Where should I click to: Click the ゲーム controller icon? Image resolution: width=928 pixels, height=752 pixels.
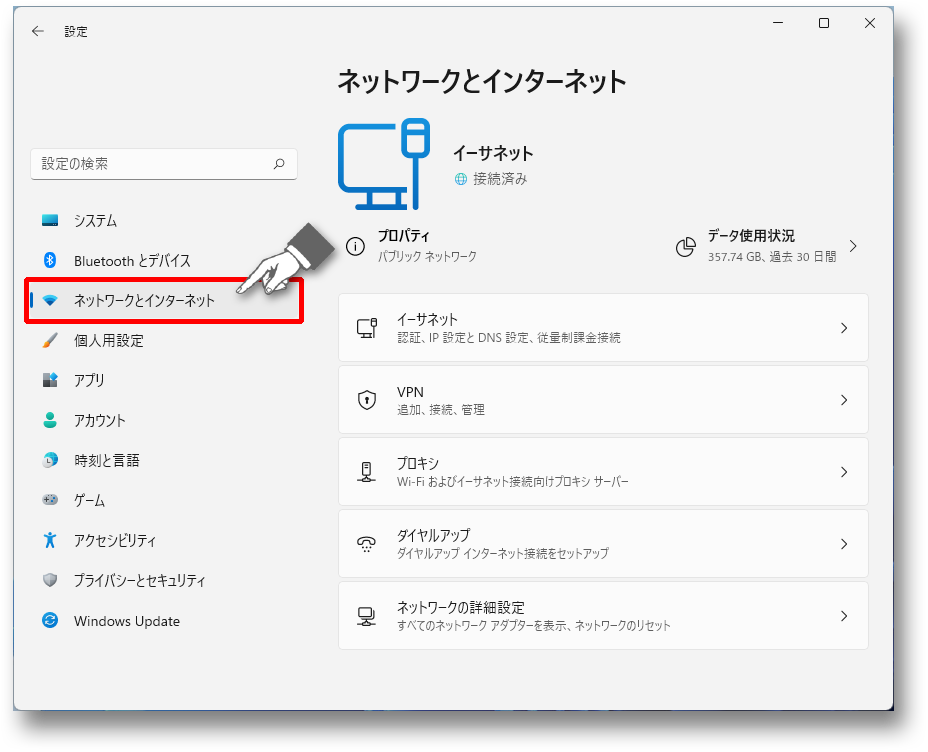click(50, 500)
